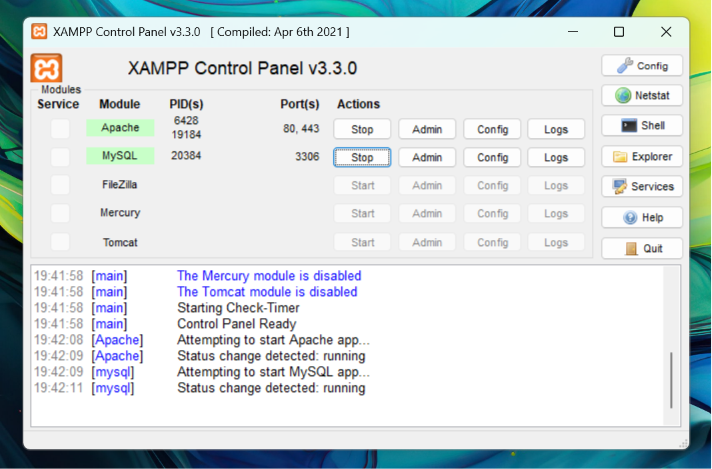Click the Mercury module name
712x469 pixels.
(x=120, y=213)
